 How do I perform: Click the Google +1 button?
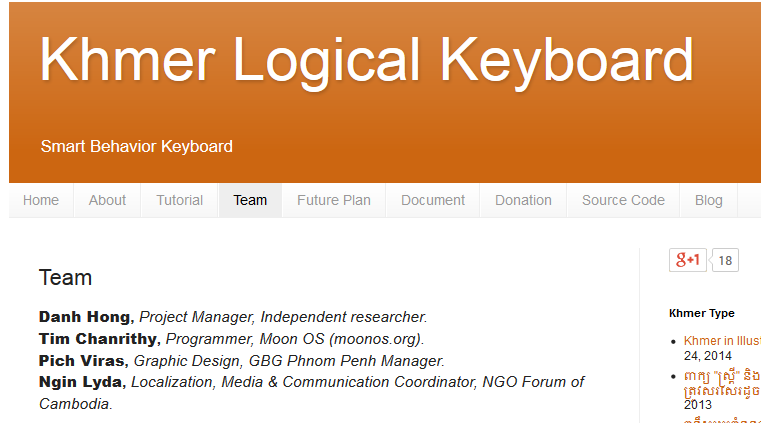(x=688, y=260)
